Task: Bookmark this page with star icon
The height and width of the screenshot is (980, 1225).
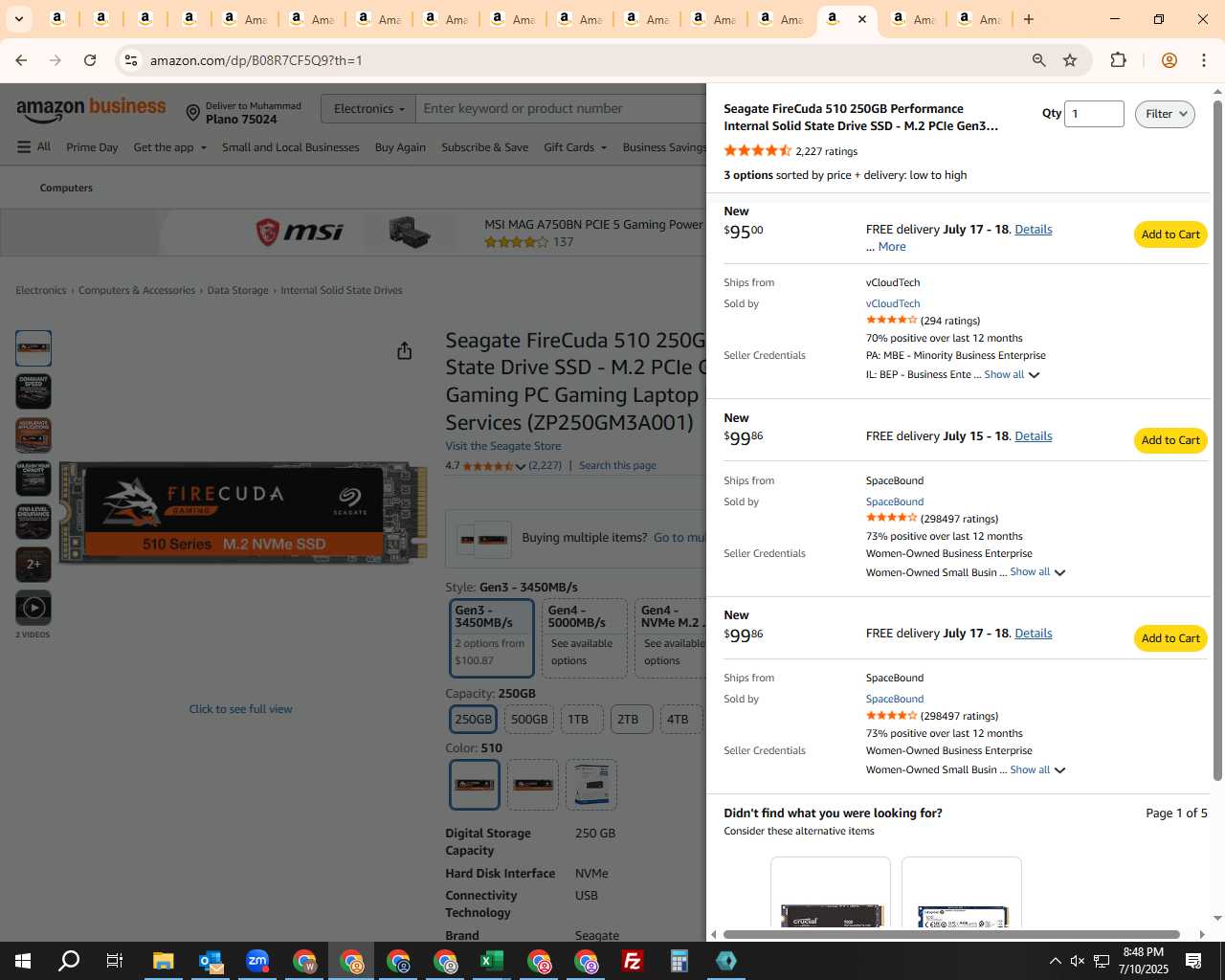Action: 1070,60
